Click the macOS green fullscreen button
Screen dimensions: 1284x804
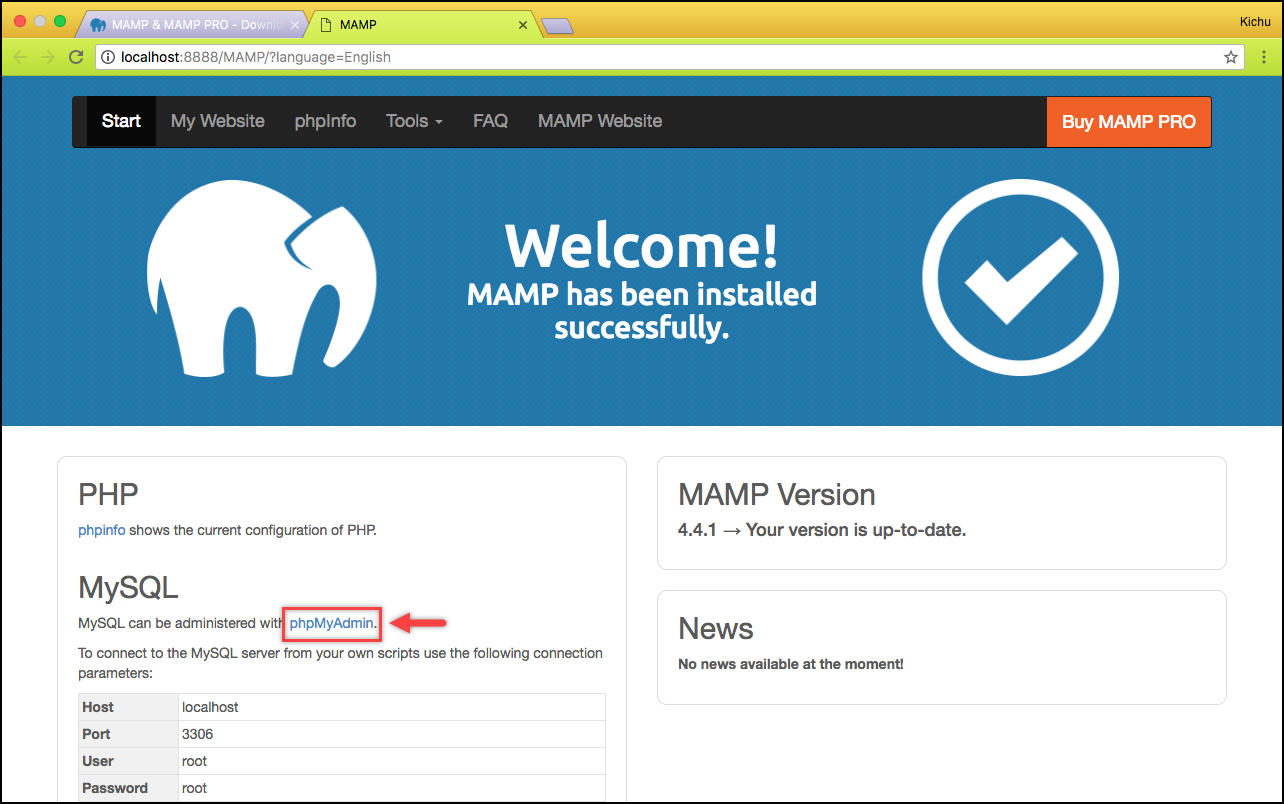tap(60, 21)
